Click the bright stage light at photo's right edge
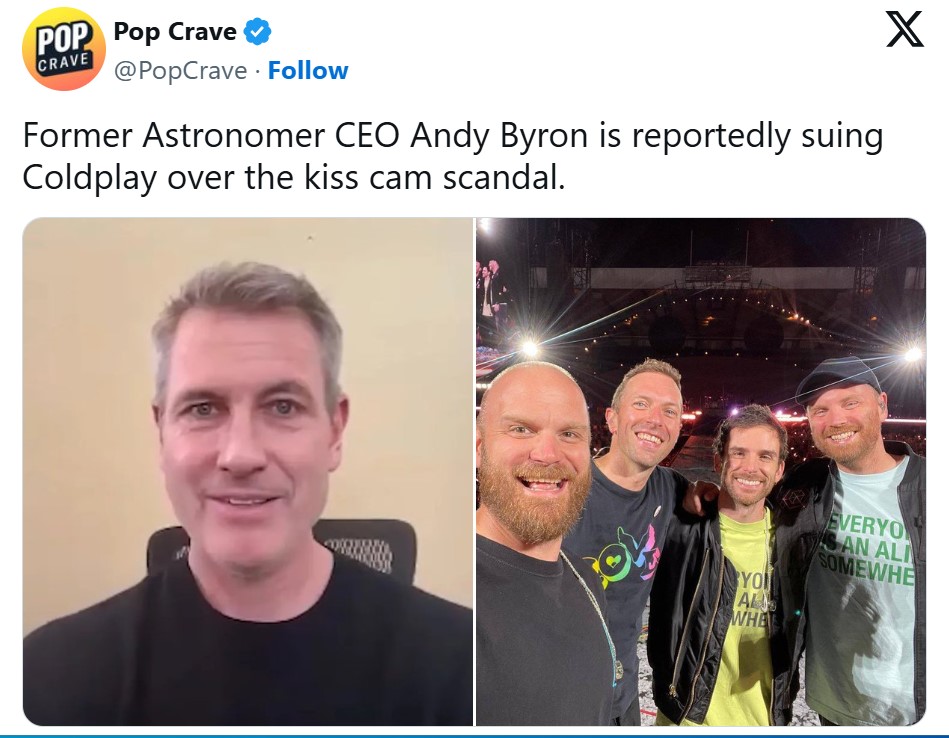The image size is (949, 738). click(x=913, y=353)
